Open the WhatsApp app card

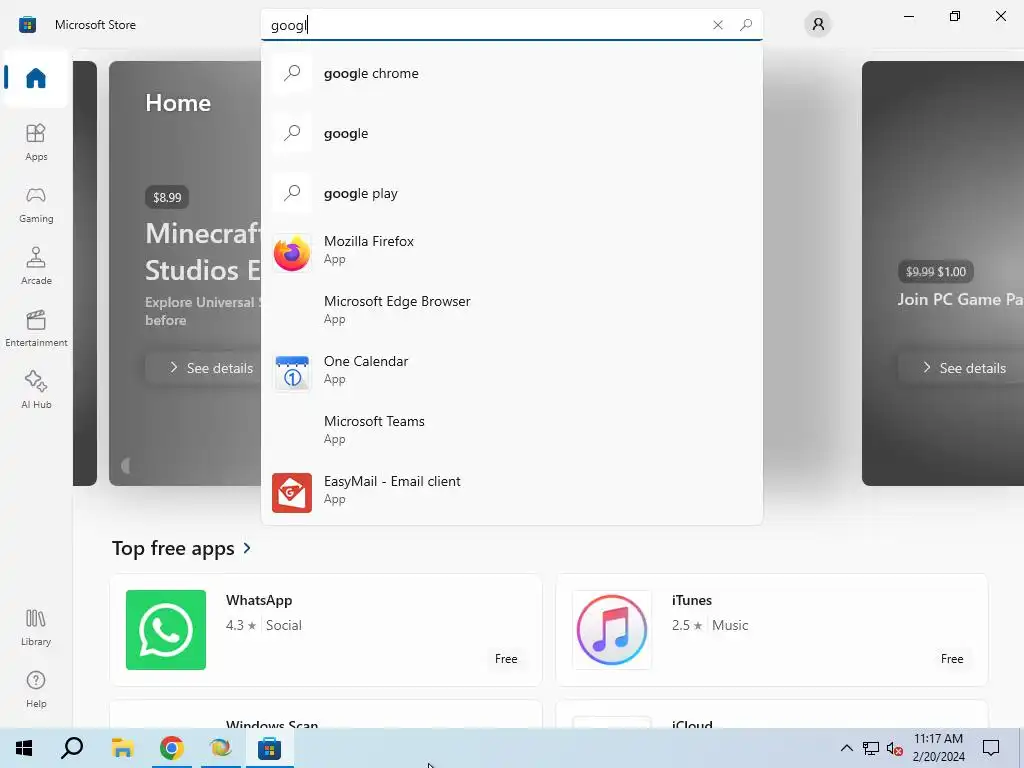326,630
